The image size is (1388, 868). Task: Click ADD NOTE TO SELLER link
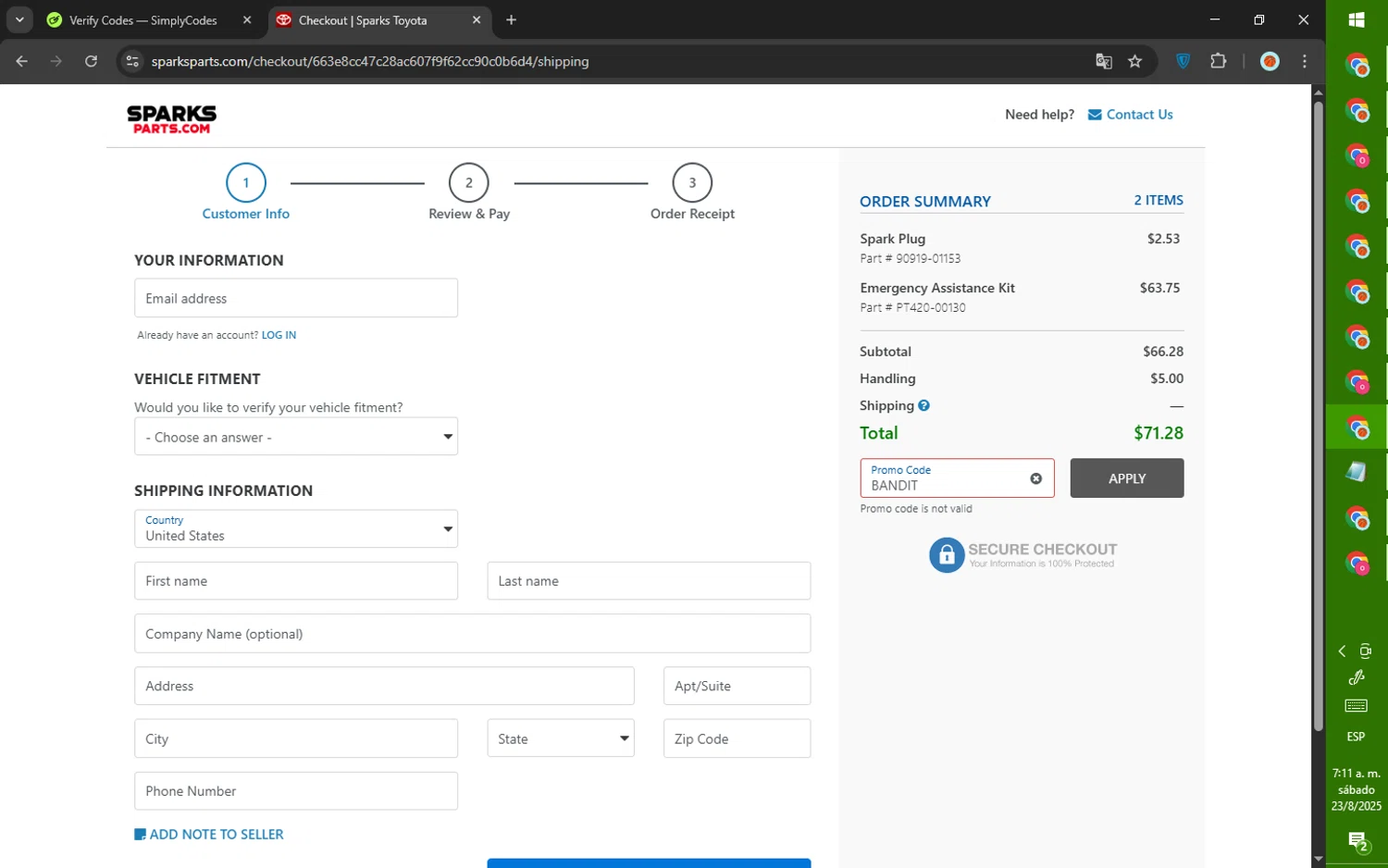(x=217, y=835)
